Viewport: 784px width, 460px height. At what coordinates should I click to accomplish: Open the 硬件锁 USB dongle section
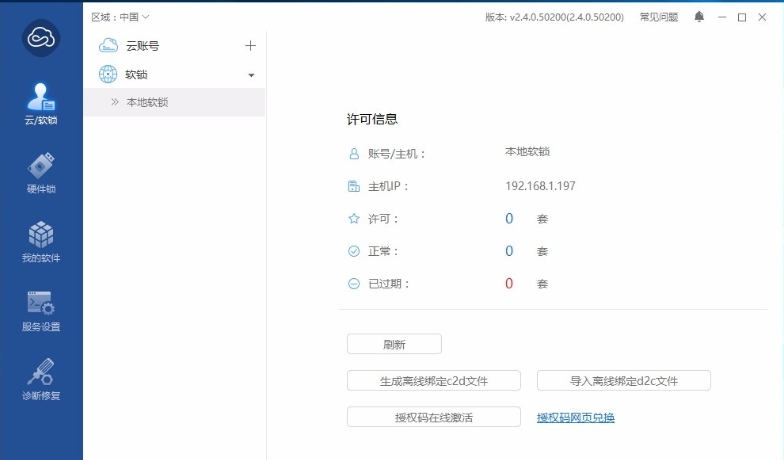[x=41, y=173]
